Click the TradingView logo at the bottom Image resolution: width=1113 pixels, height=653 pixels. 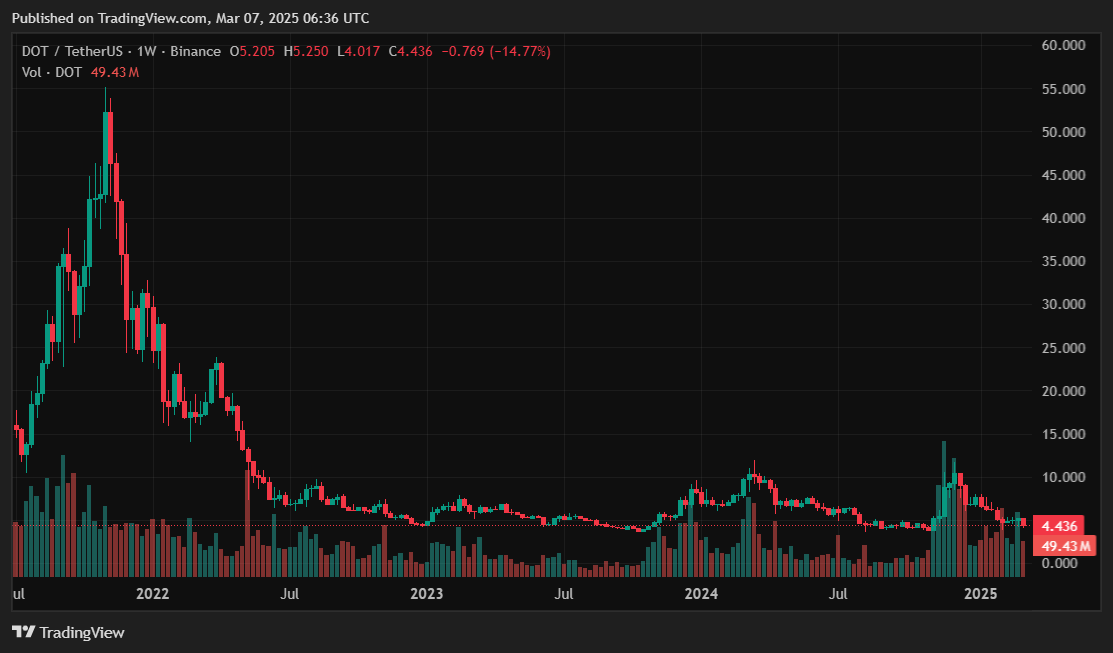pos(68,632)
